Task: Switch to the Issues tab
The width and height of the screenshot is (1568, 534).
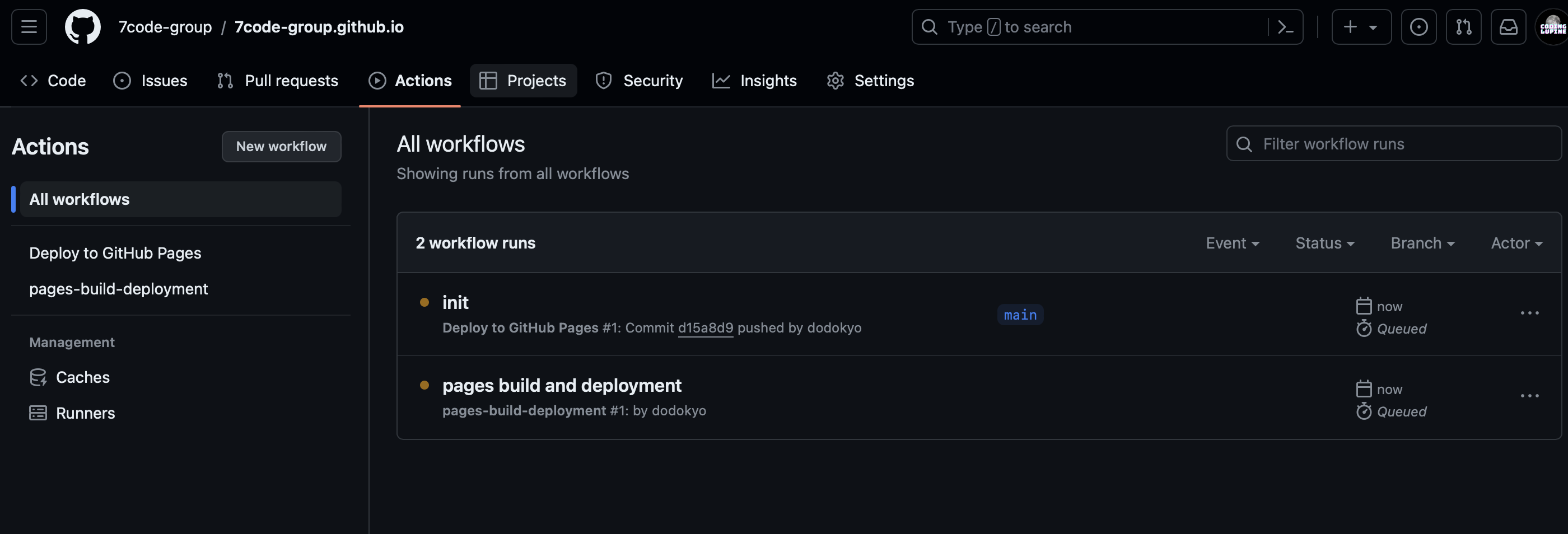Action: click(150, 80)
